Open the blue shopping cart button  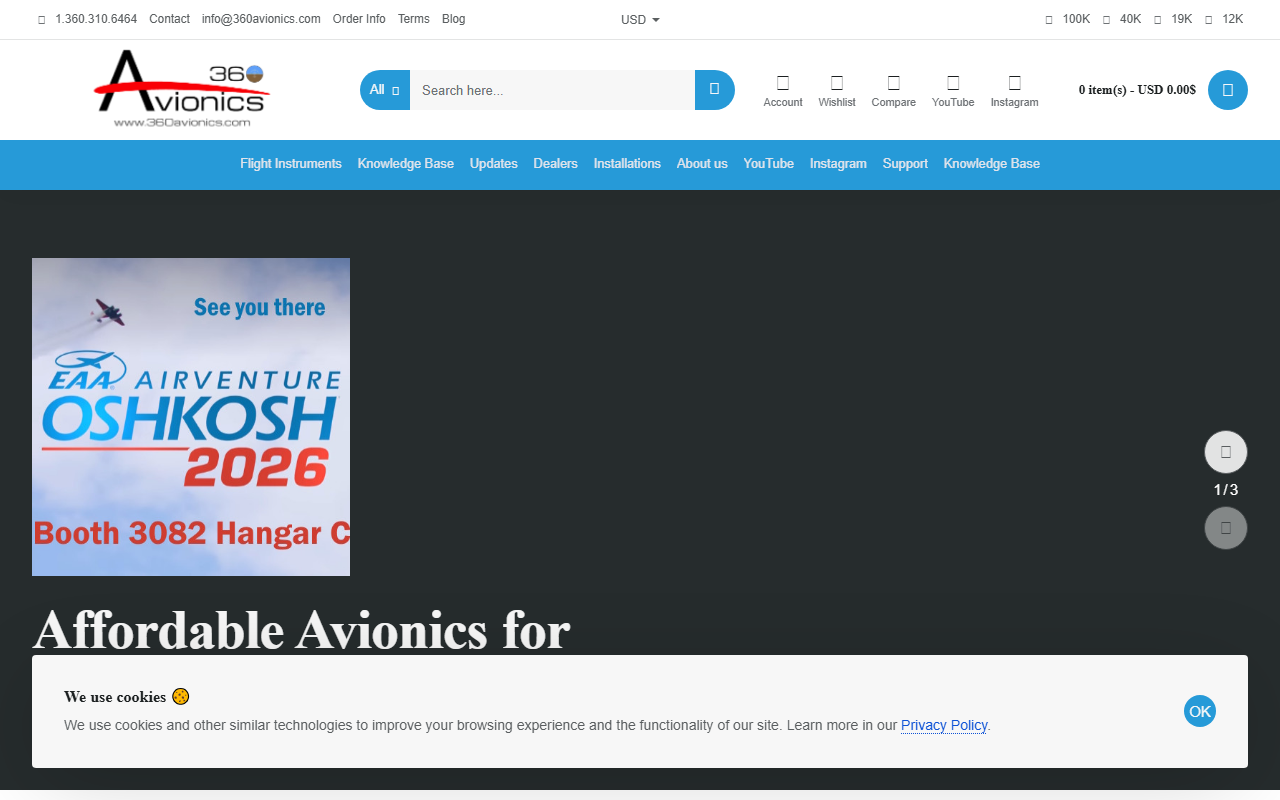1228,90
